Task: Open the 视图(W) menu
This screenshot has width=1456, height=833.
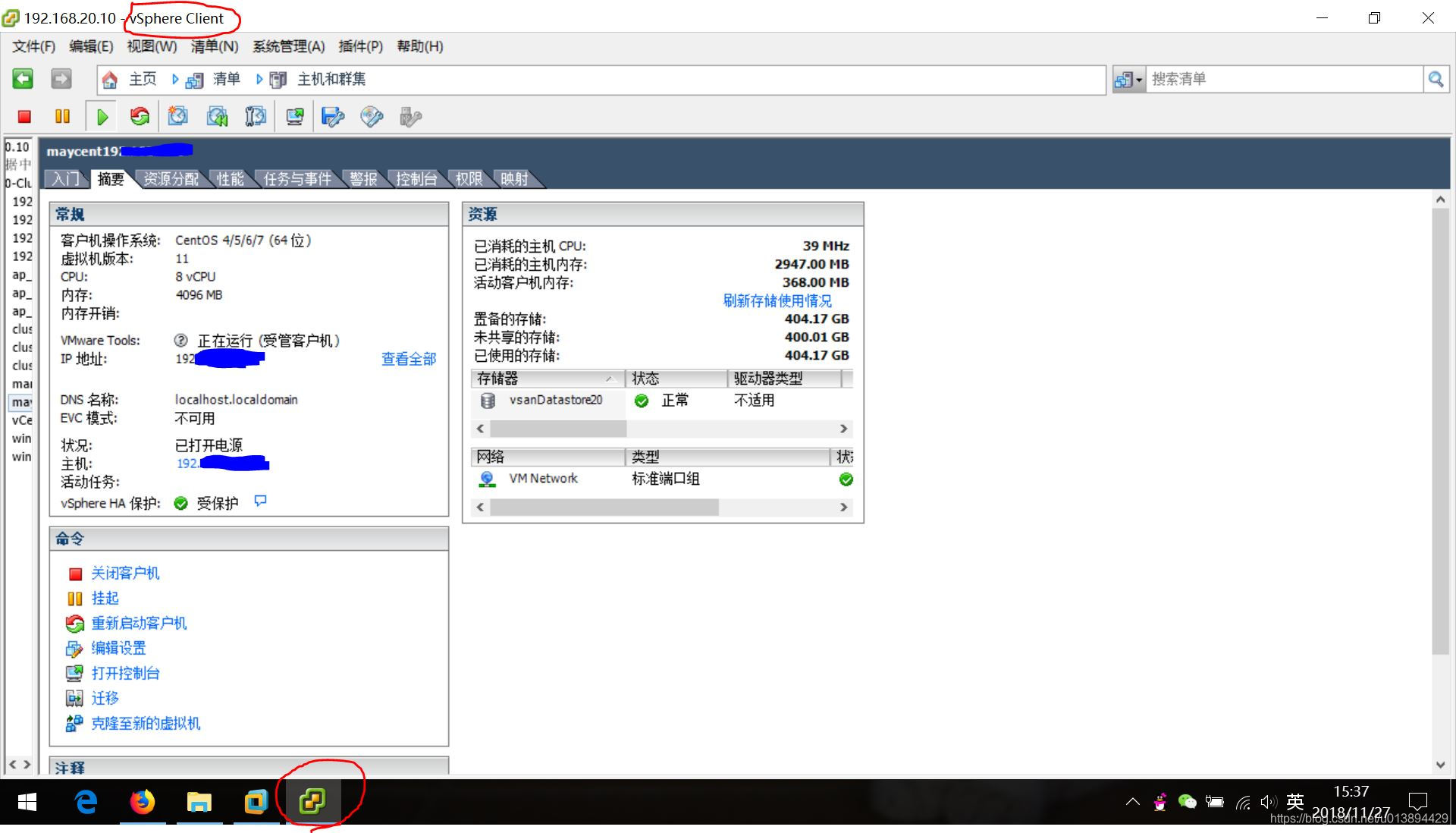Action: coord(152,46)
